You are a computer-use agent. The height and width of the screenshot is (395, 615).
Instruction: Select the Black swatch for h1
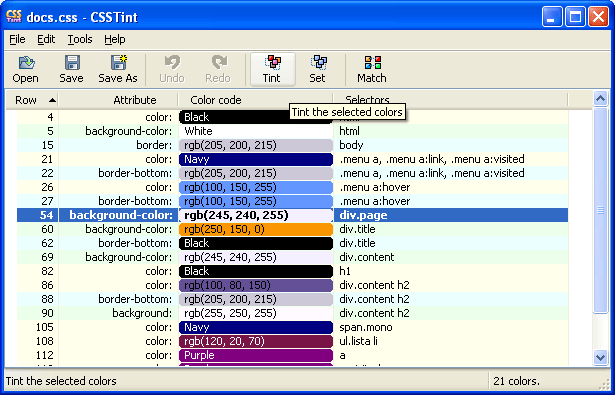pos(256,271)
